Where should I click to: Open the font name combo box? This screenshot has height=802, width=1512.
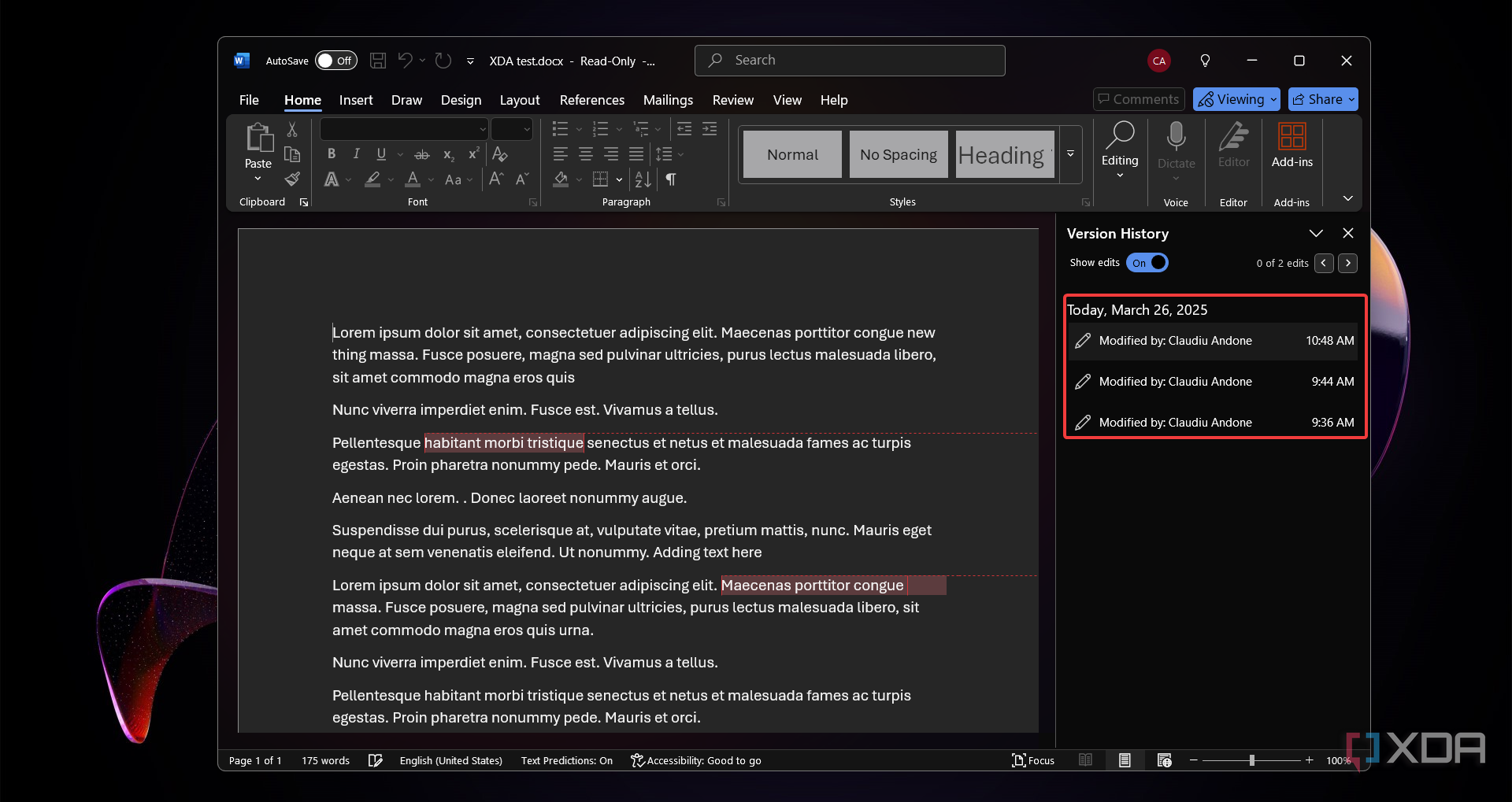tap(405, 129)
